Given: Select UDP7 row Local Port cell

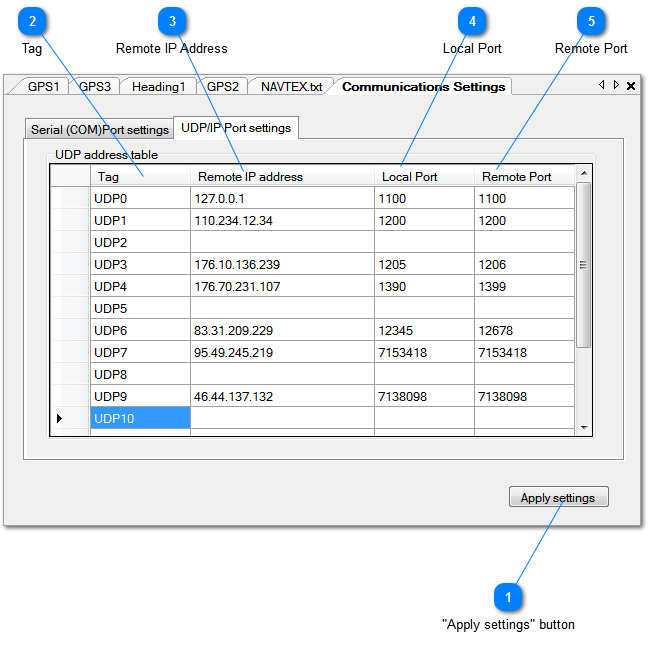Looking at the screenshot, I should click(x=424, y=352).
